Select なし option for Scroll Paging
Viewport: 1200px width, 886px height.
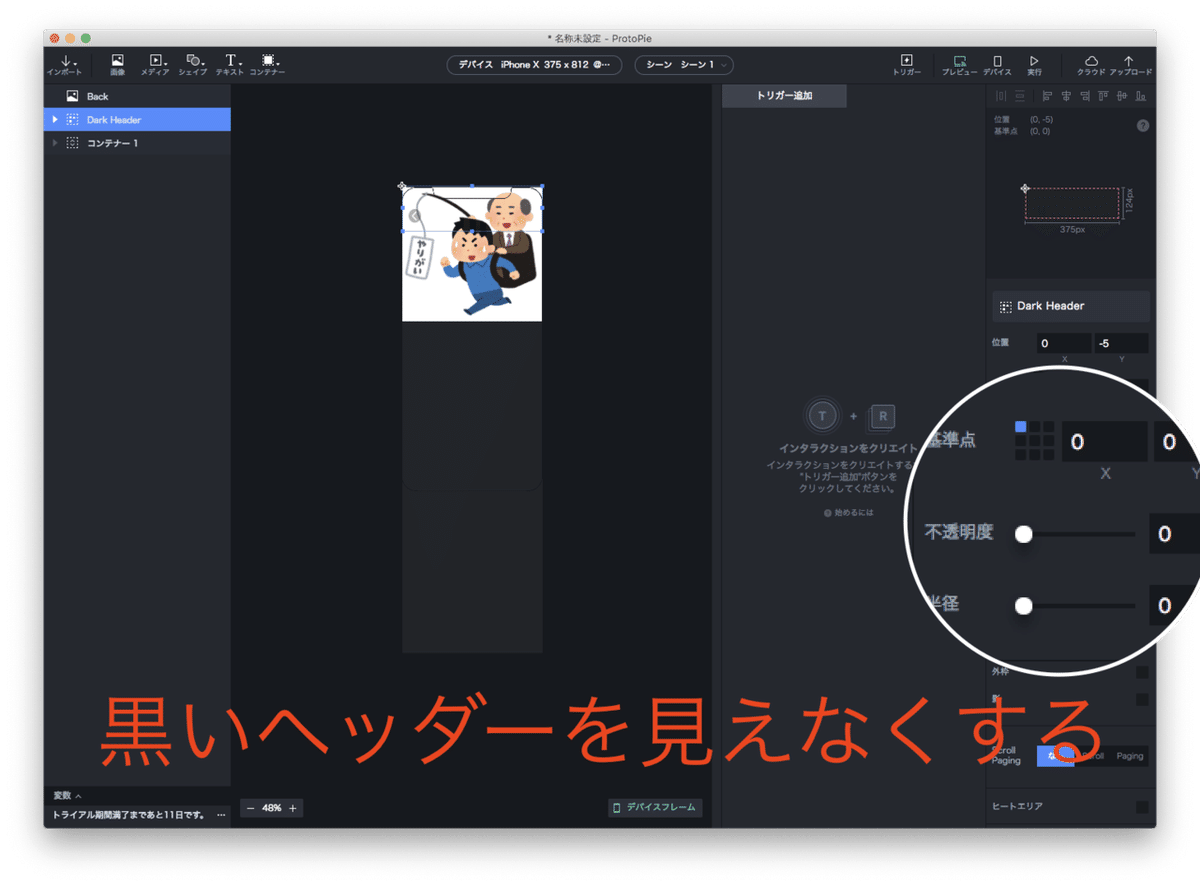1055,756
